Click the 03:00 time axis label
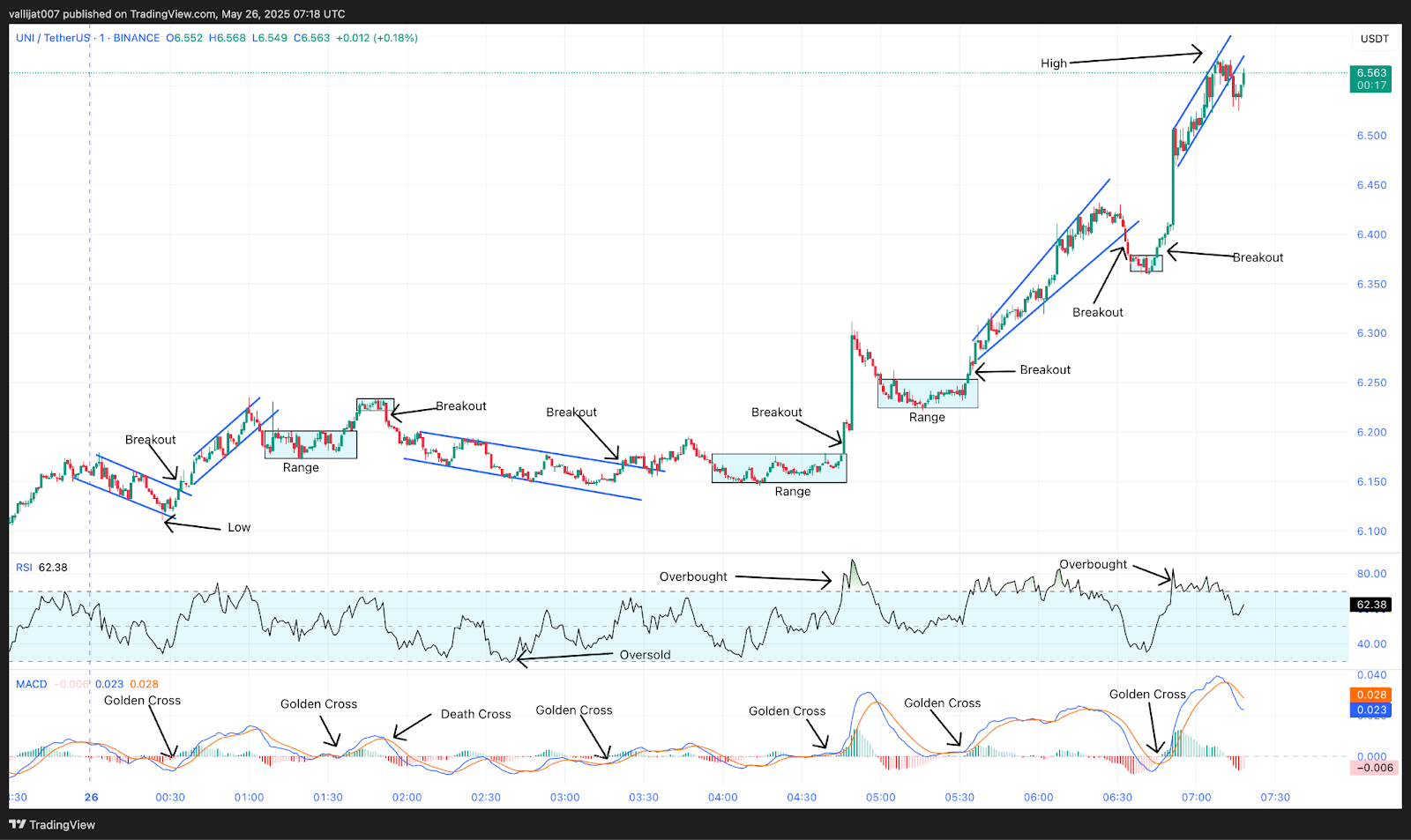The width and height of the screenshot is (1411, 840). click(x=564, y=797)
